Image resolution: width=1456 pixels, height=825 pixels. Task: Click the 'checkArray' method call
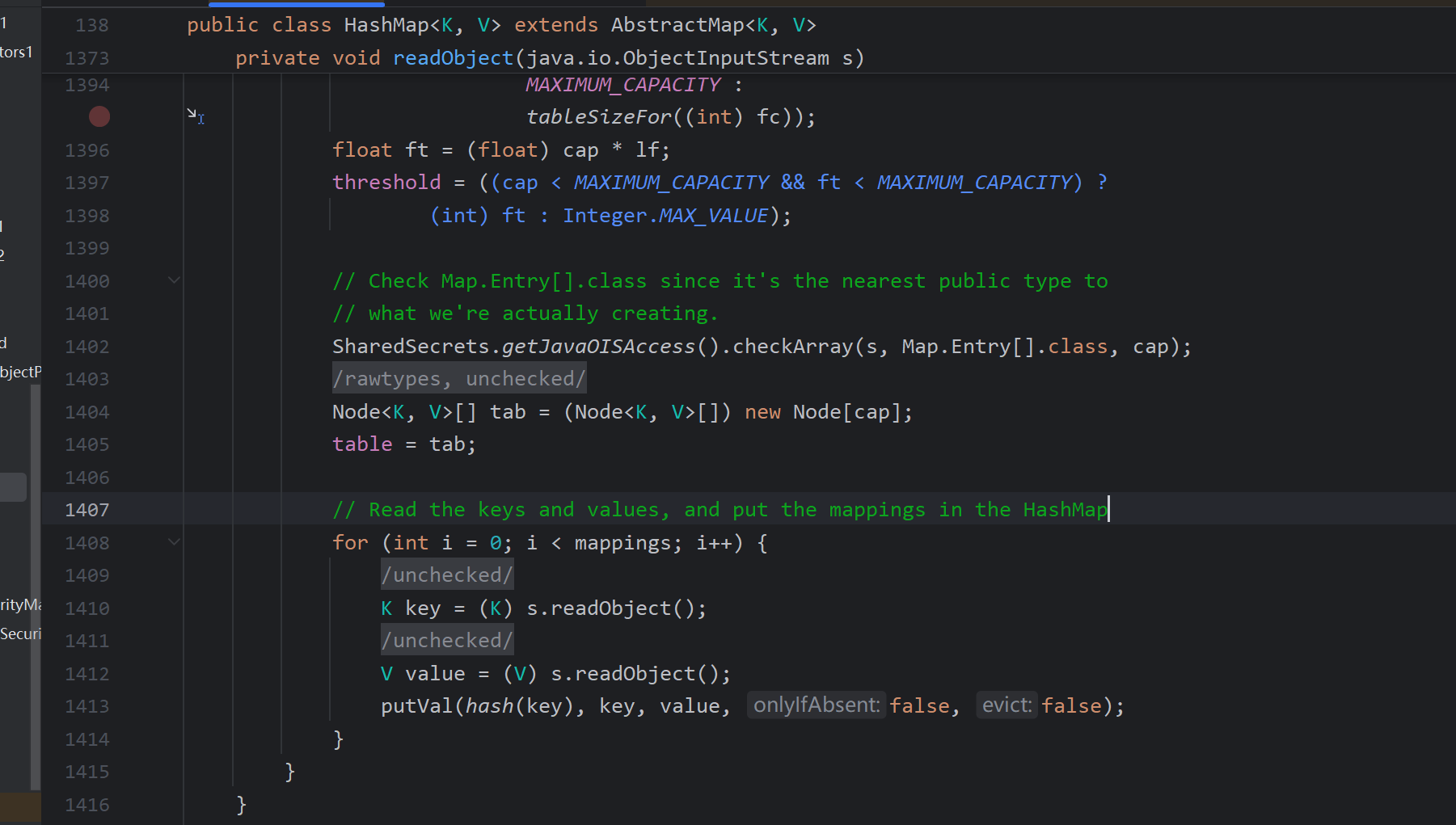pyautogui.click(x=793, y=347)
